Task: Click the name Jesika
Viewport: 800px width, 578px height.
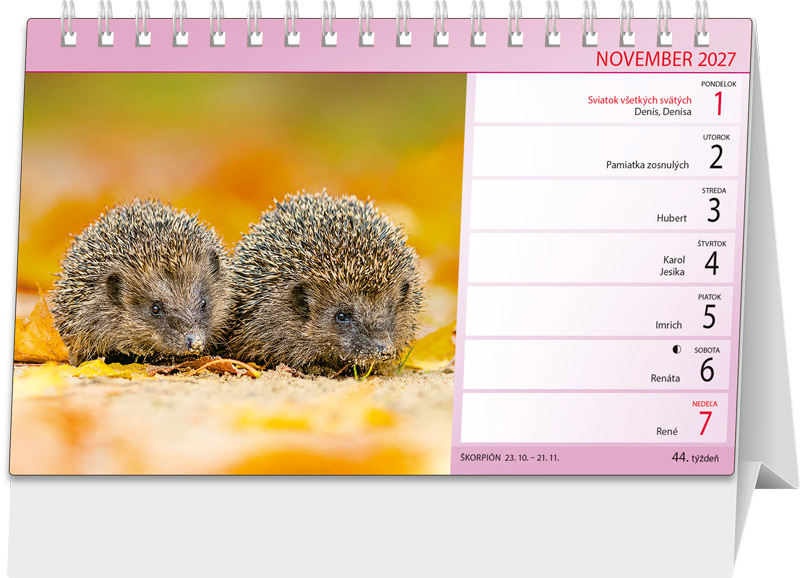Action: tap(672, 272)
